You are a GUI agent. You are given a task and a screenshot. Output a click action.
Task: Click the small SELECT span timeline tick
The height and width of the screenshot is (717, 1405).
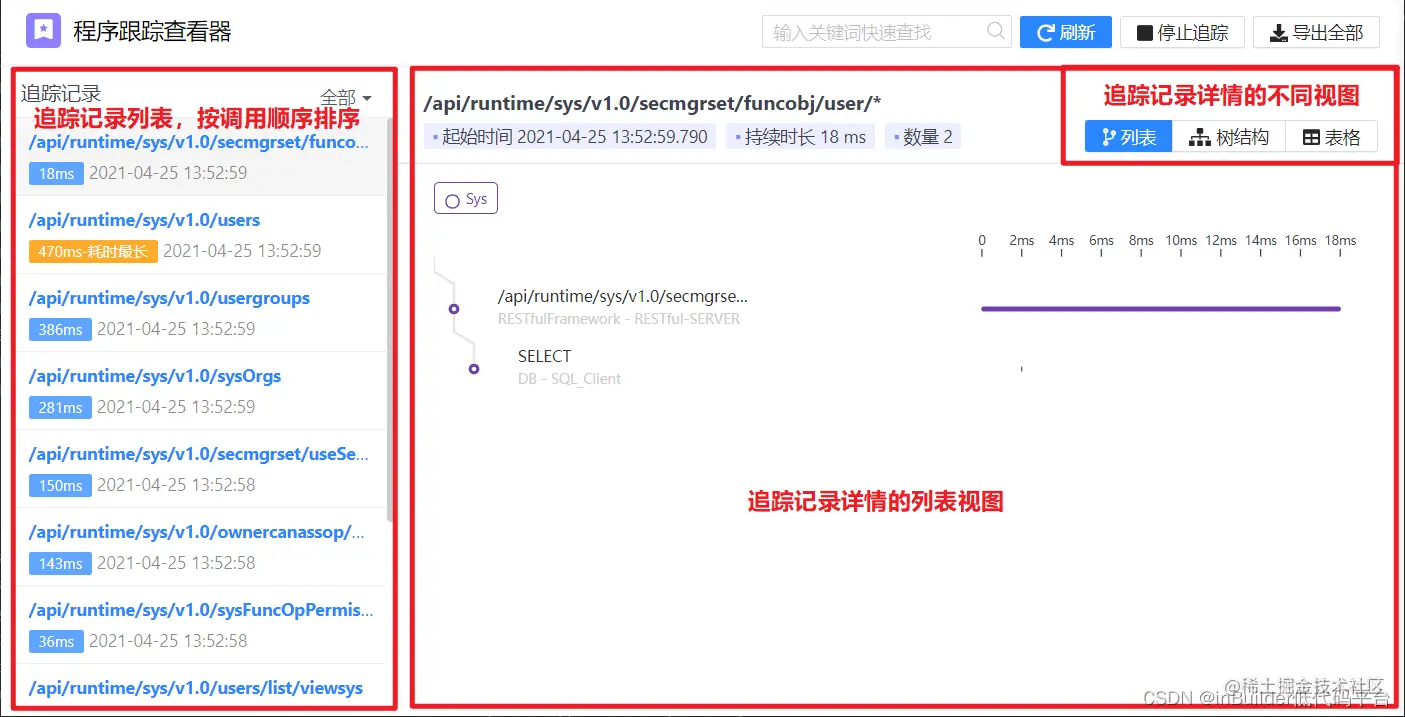point(1021,369)
